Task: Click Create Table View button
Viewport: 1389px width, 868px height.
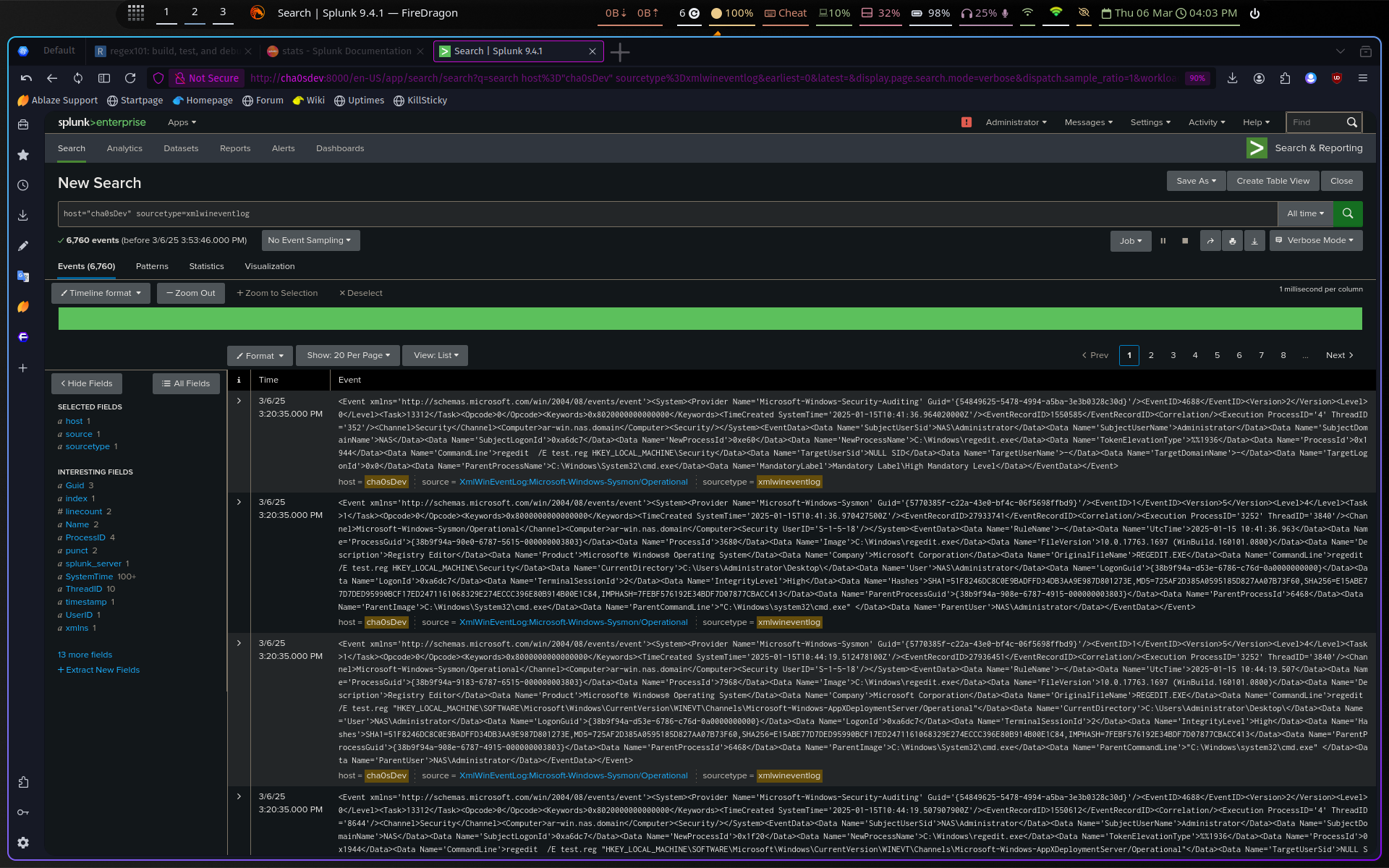Action: pos(1273,181)
